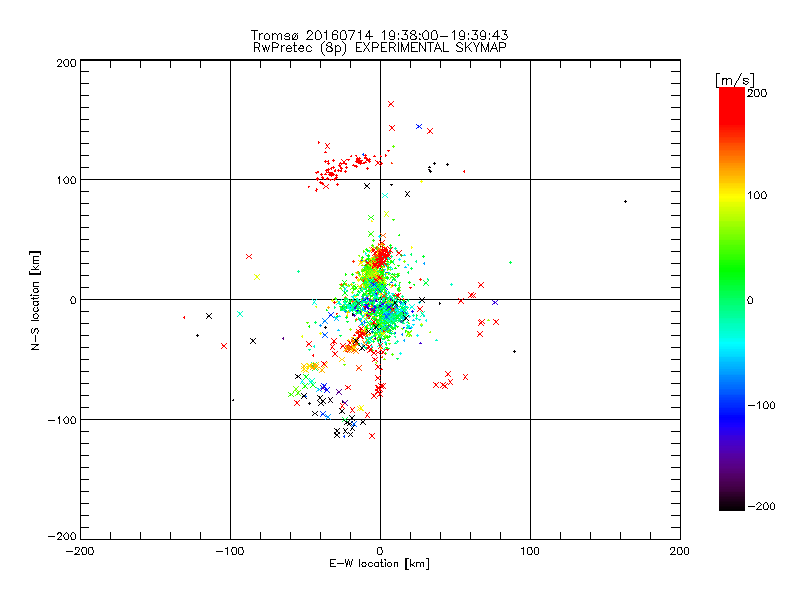Click the 'N-S location [km]' axis label

pyautogui.click(x=35, y=300)
